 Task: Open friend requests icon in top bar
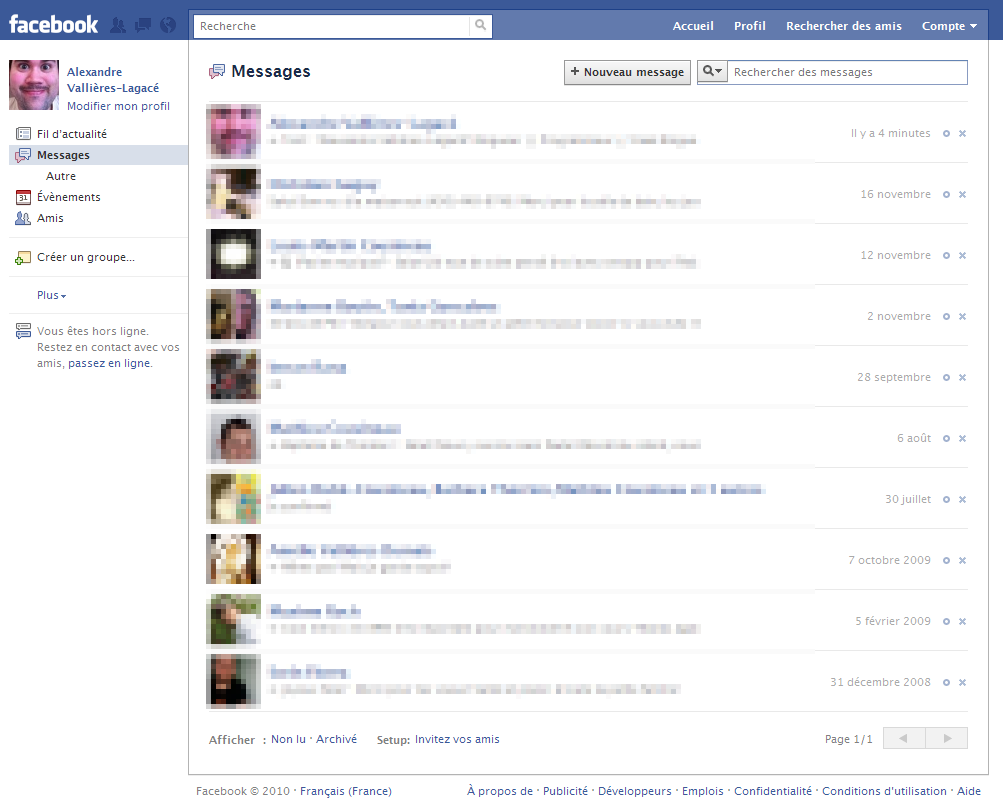(118, 26)
